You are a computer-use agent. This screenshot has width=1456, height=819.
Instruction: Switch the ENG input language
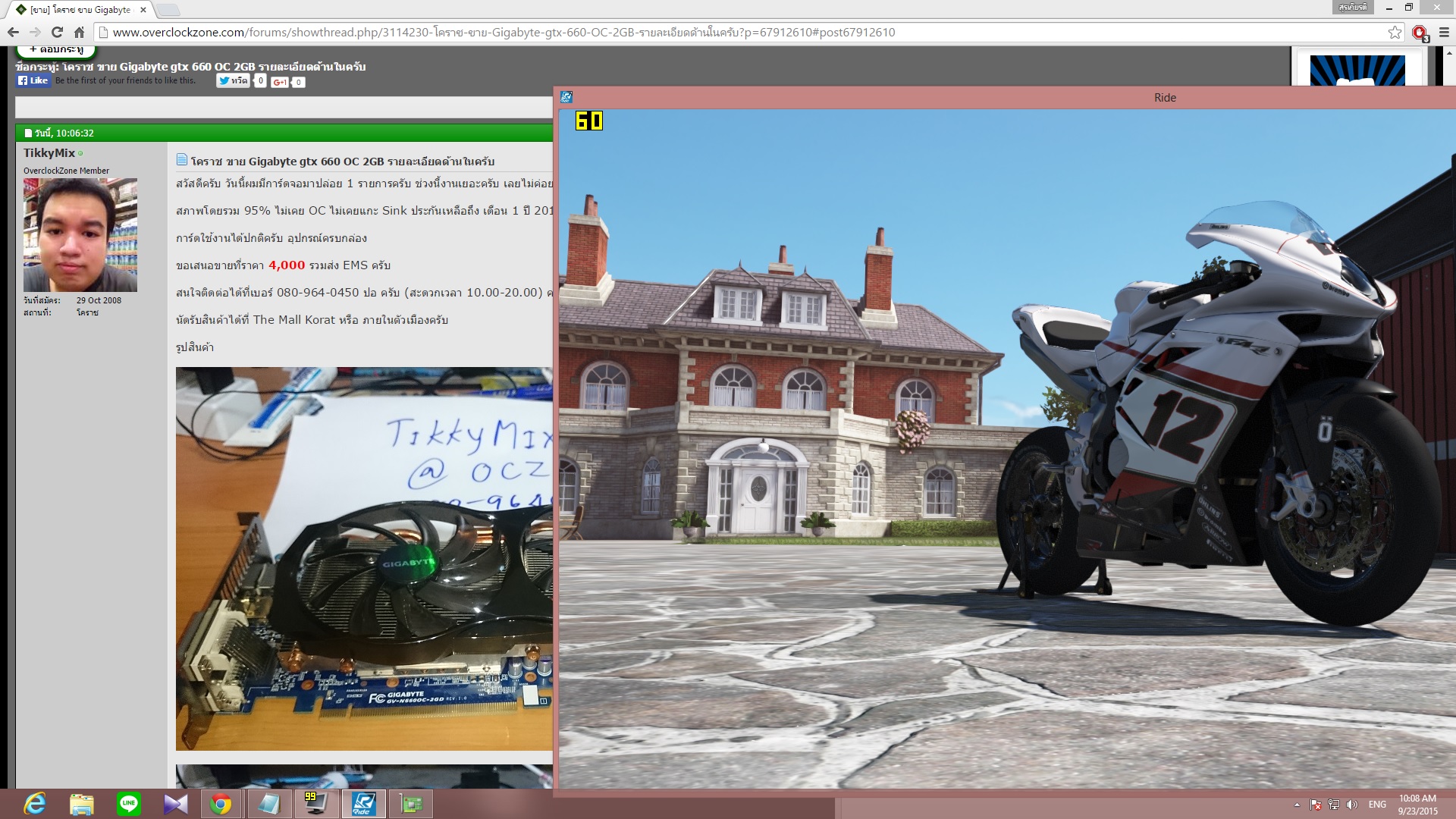(x=1377, y=805)
